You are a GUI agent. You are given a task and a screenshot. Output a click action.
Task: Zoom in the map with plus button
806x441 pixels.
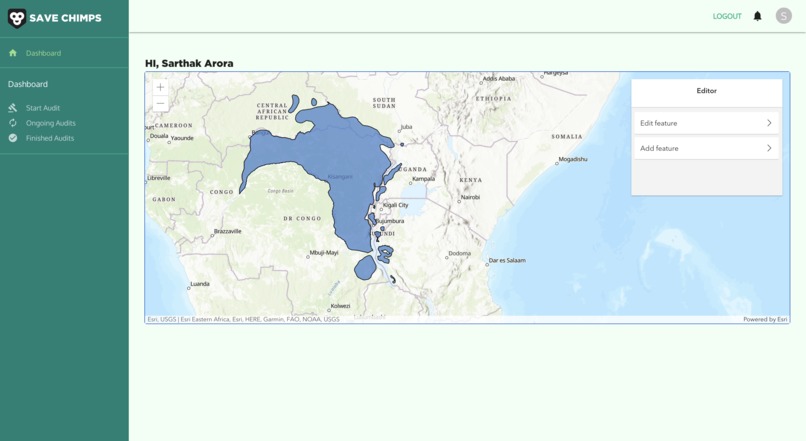point(160,87)
